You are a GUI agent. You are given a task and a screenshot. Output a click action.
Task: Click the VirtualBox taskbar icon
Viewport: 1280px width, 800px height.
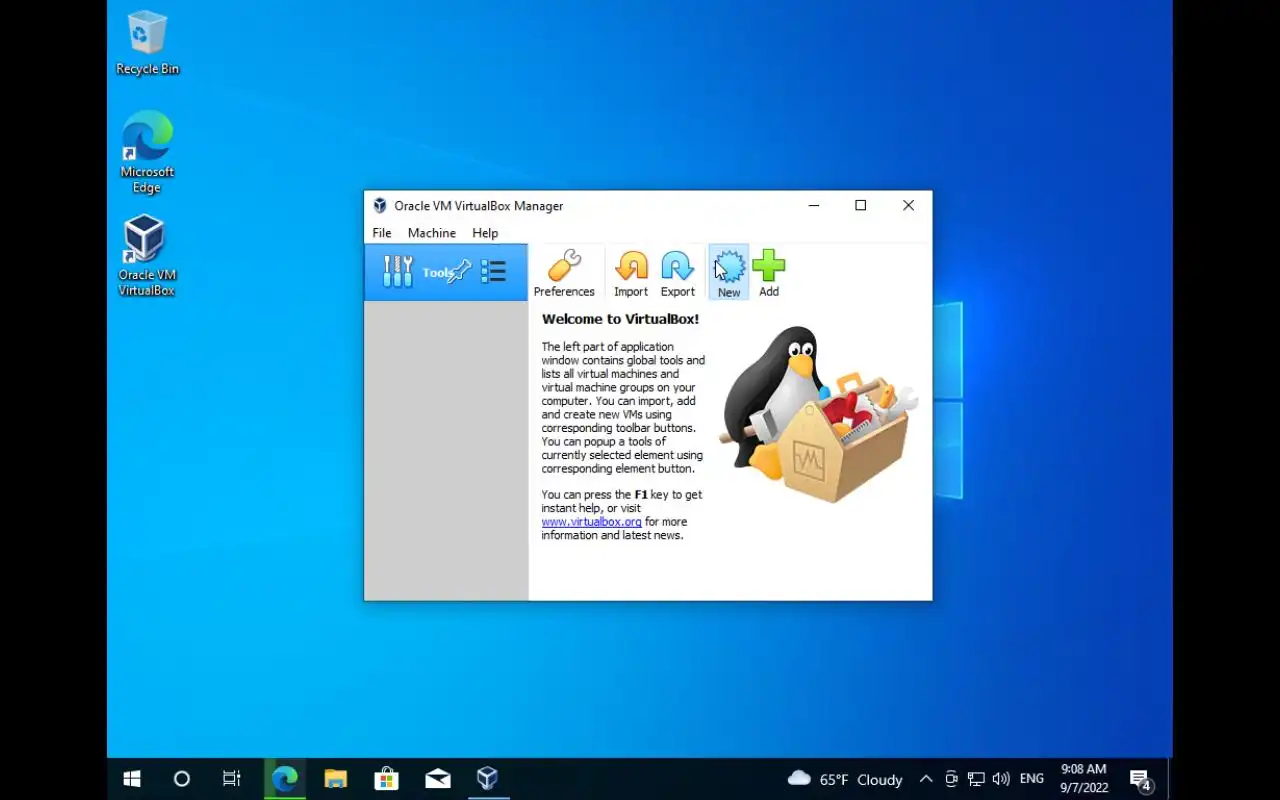(x=487, y=779)
